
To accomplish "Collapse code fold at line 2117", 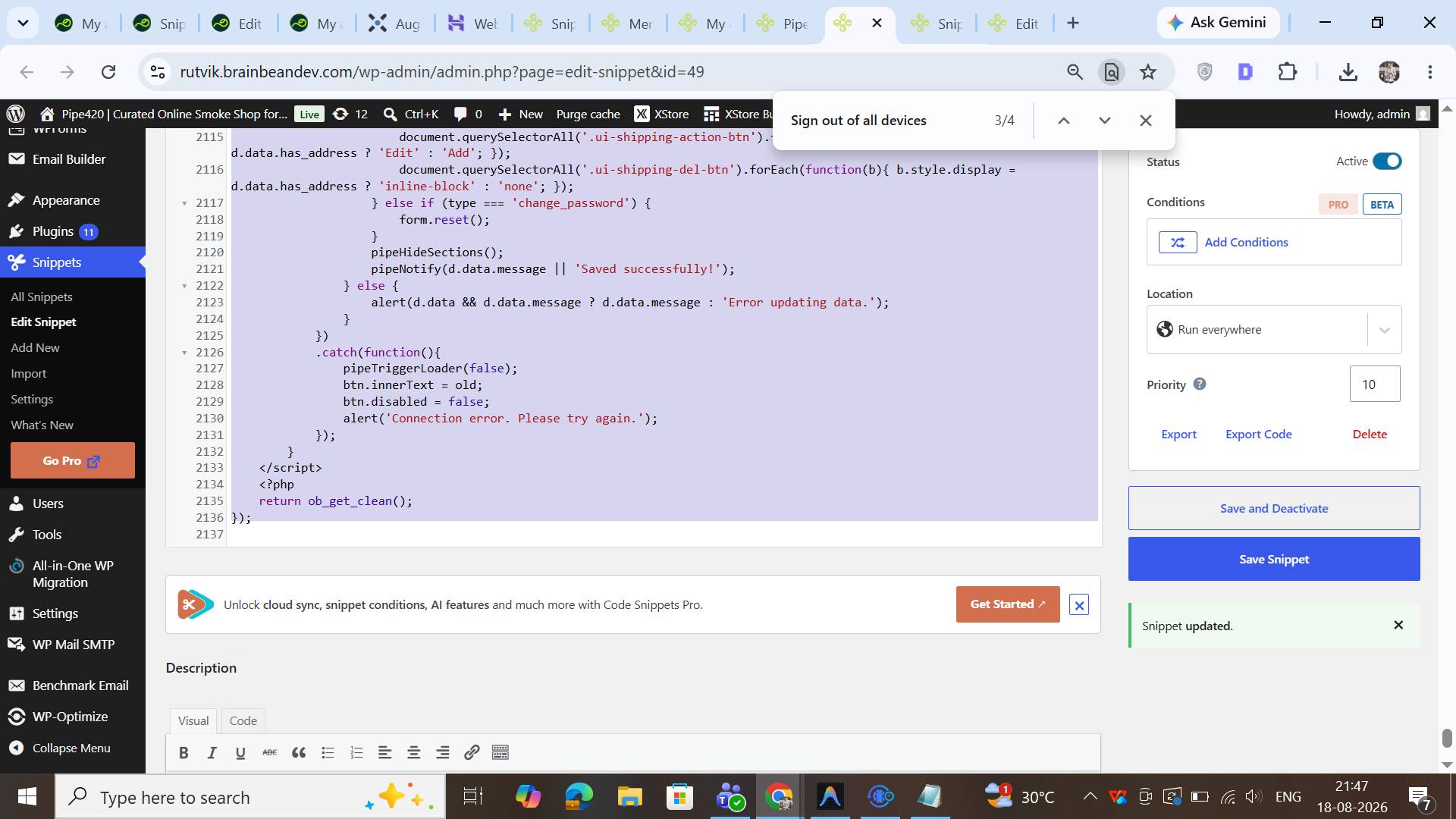I will [184, 203].
